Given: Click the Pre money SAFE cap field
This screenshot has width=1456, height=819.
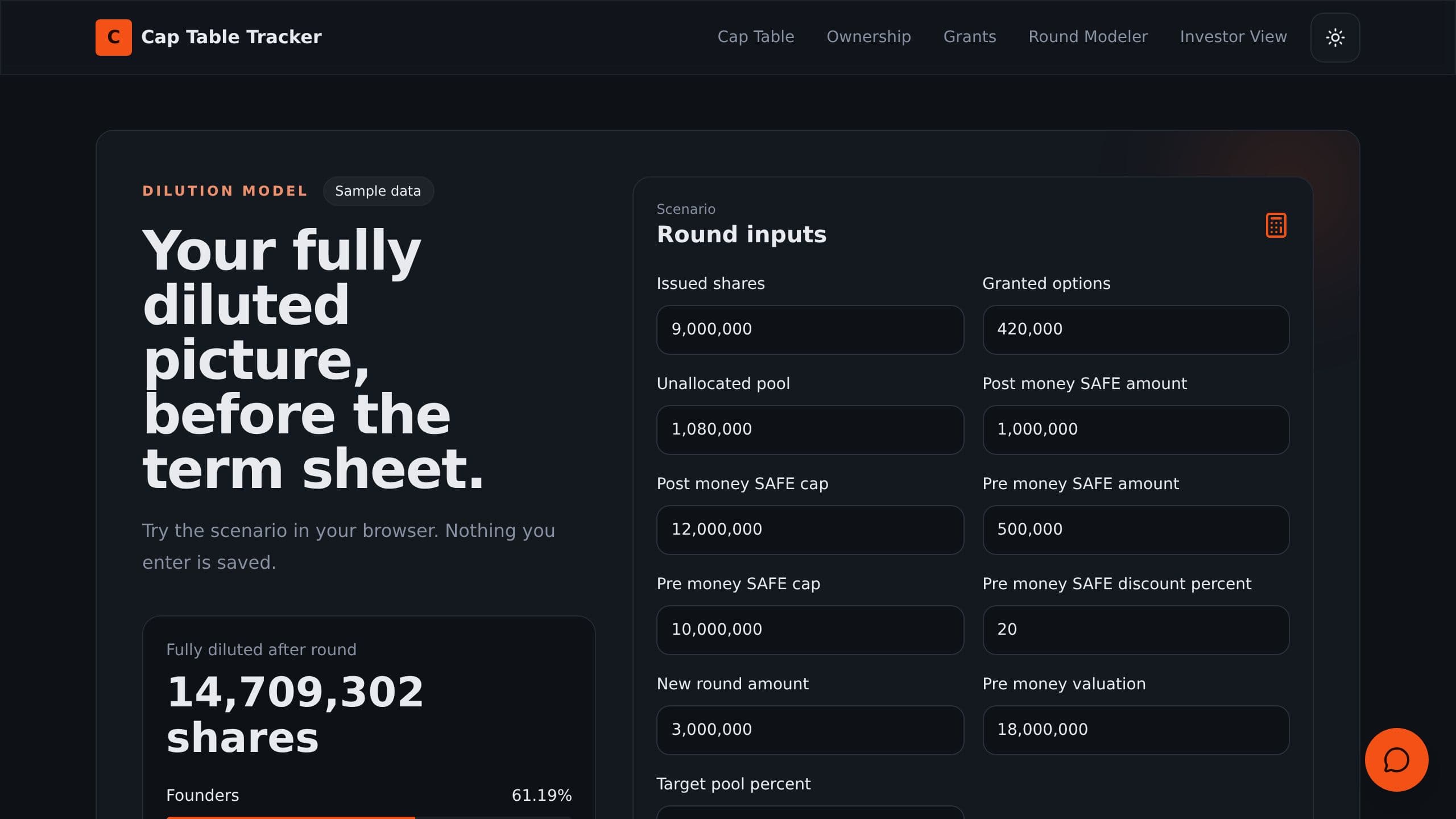Looking at the screenshot, I should coord(810,630).
